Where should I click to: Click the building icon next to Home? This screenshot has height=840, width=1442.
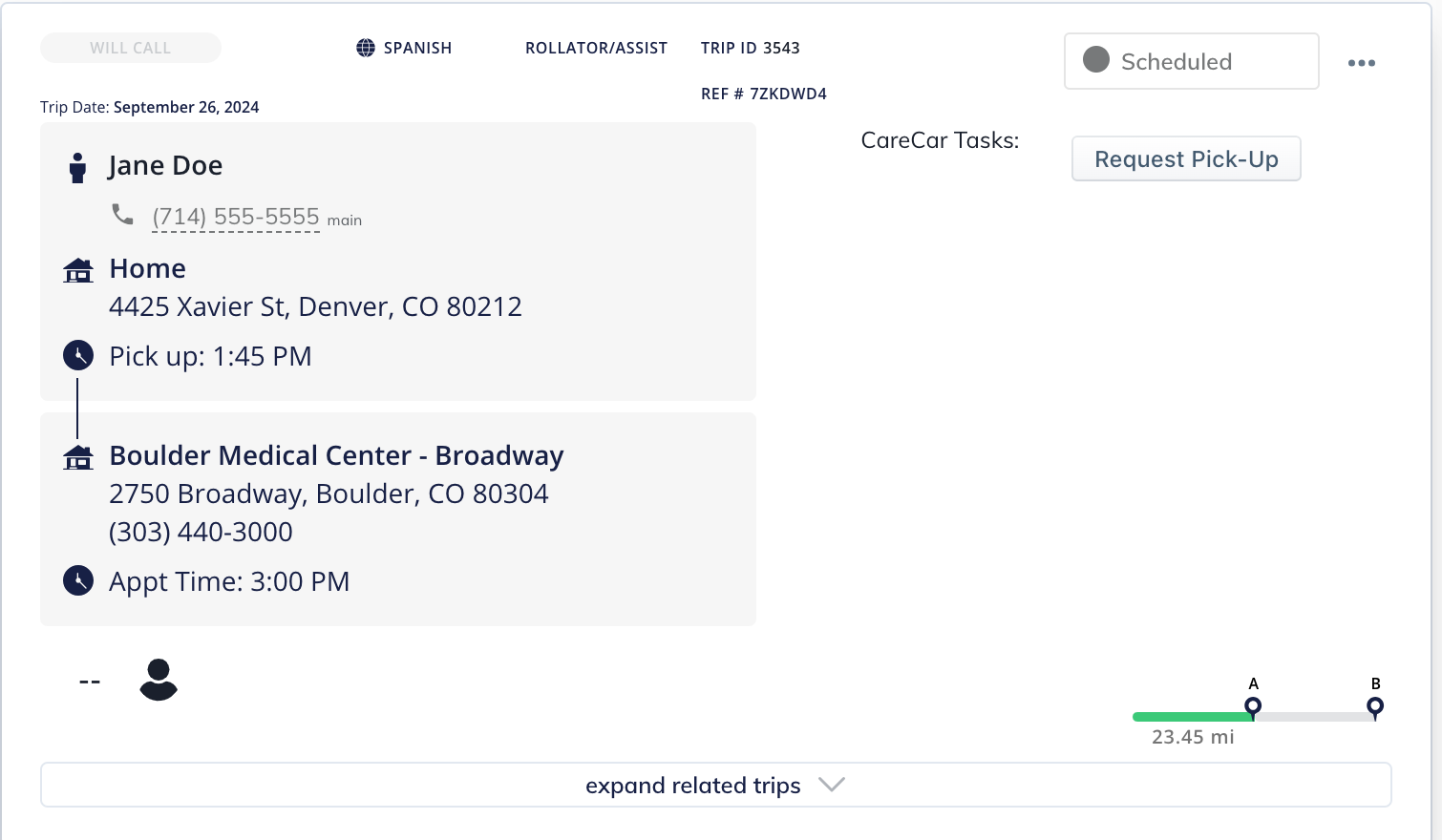point(78,270)
